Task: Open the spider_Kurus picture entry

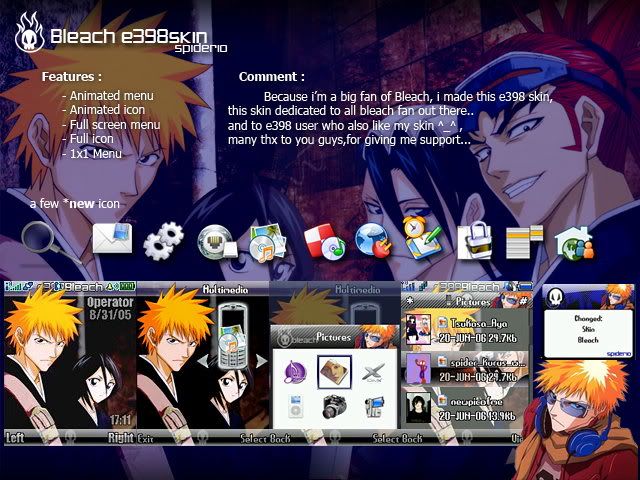Action: pos(467,369)
